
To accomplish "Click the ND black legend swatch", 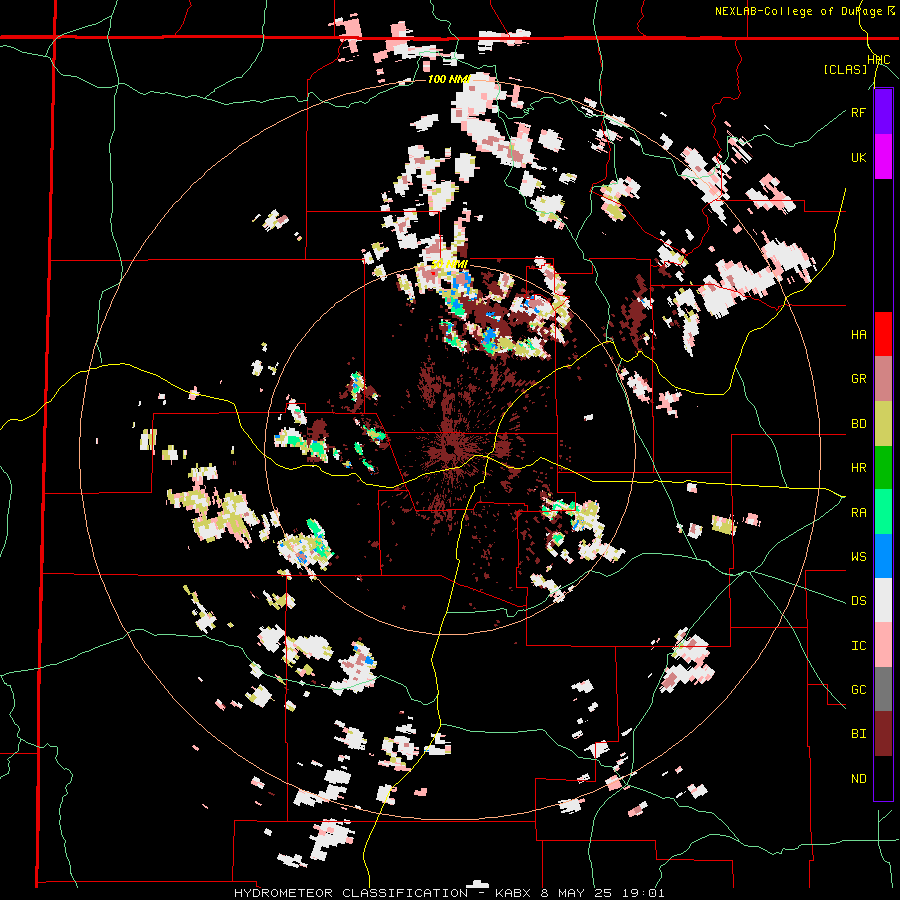I will point(883,778).
